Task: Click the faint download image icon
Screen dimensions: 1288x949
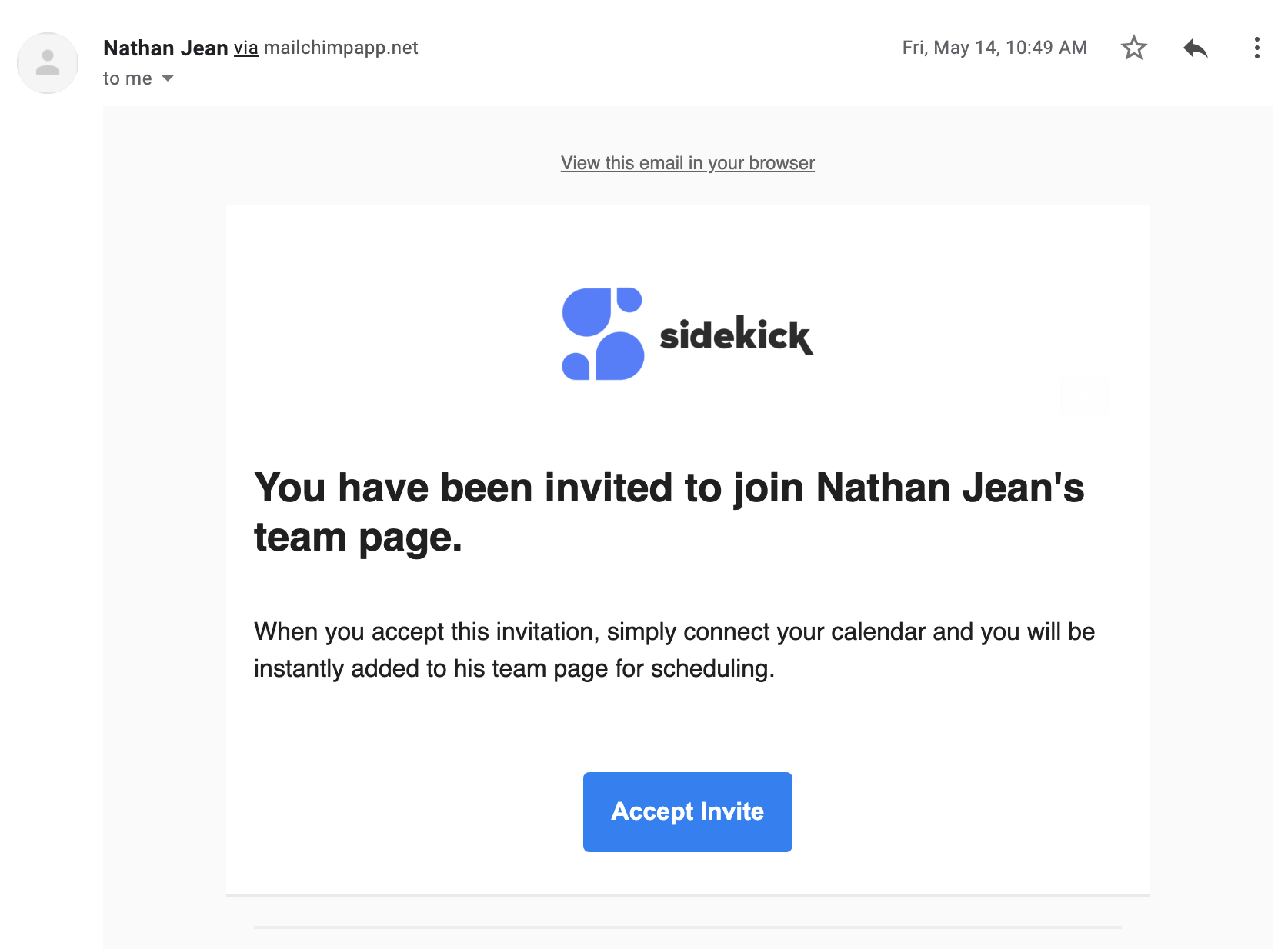Action: click(x=1084, y=395)
